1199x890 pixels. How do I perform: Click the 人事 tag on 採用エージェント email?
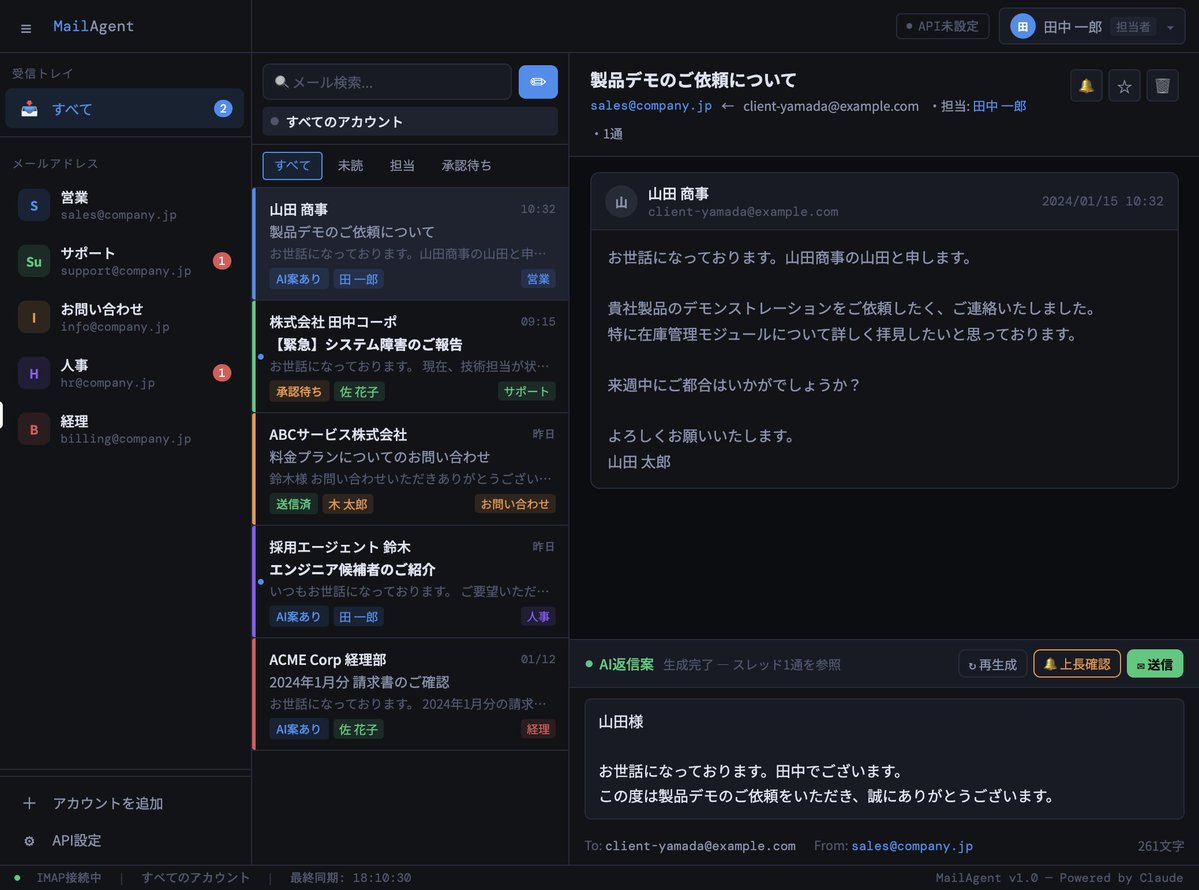point(538,616)
